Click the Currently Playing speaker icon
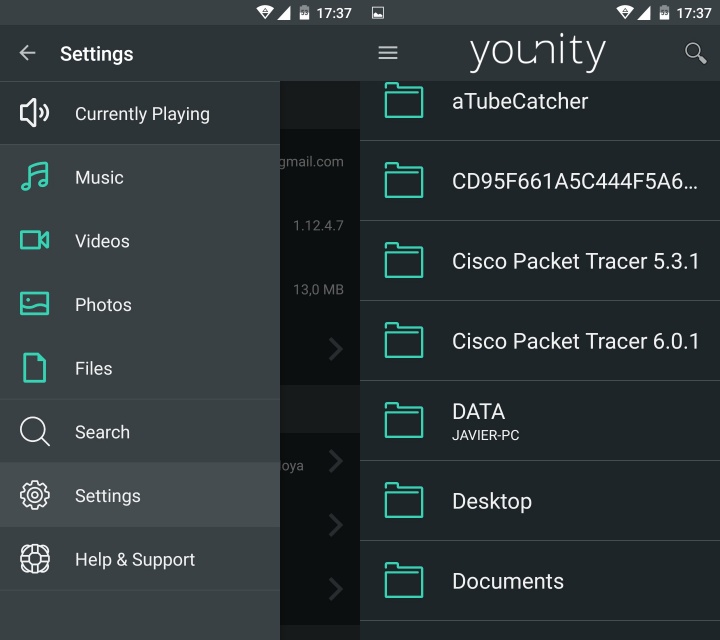720x640 pixels. 34,113
